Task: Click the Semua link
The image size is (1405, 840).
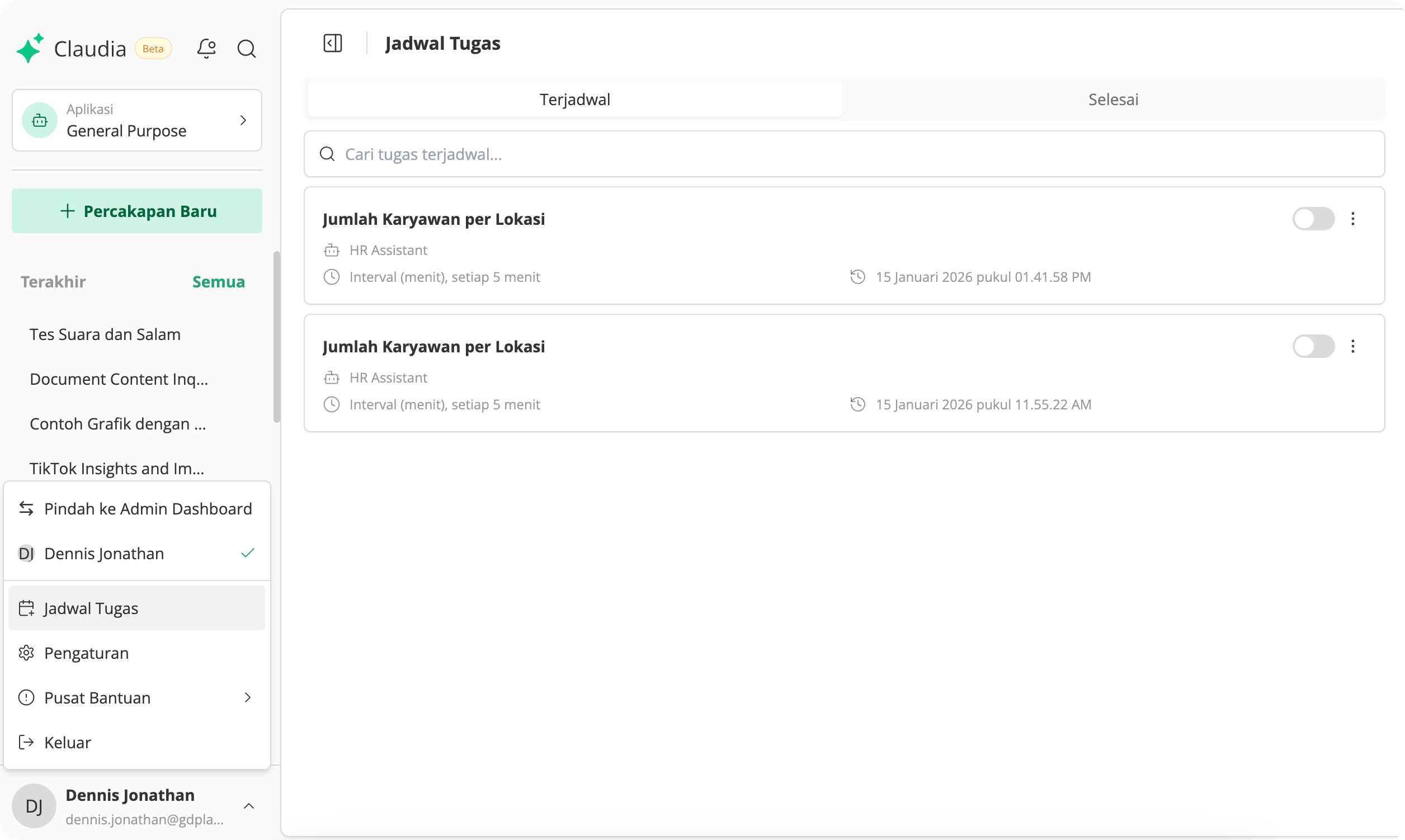Action: [219, 282]
